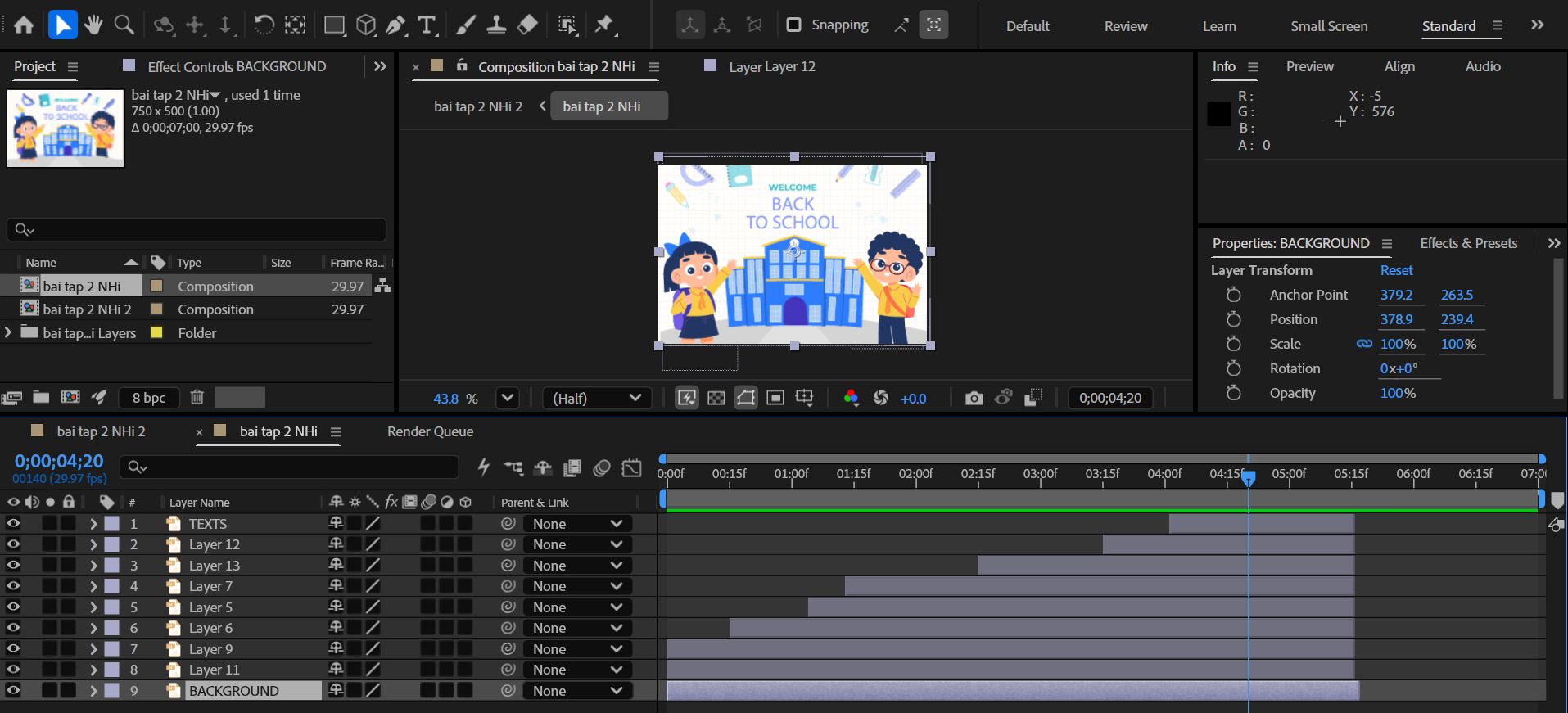Select the Pen tool

tap(396, 25)
